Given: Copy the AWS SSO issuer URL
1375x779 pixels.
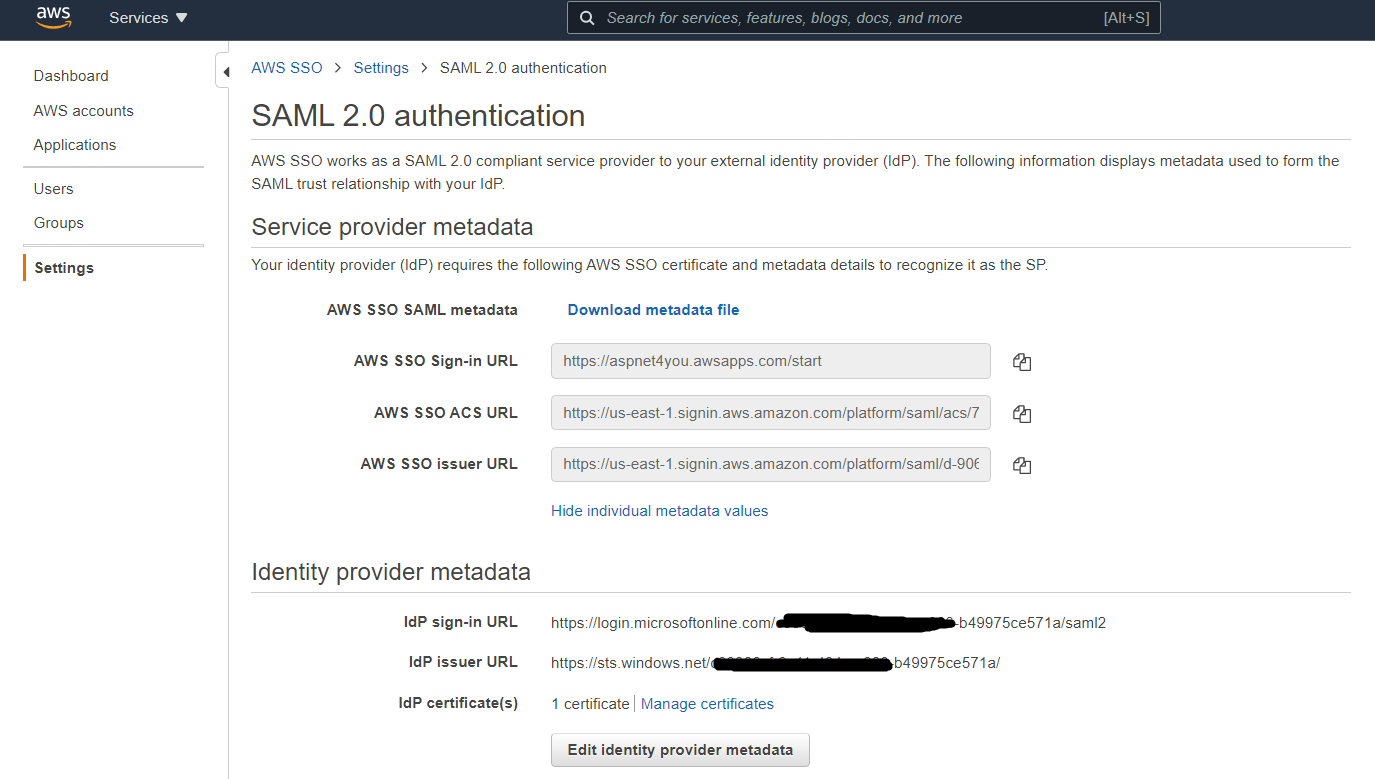Looking at the screenshot, I should (1021, 465).
